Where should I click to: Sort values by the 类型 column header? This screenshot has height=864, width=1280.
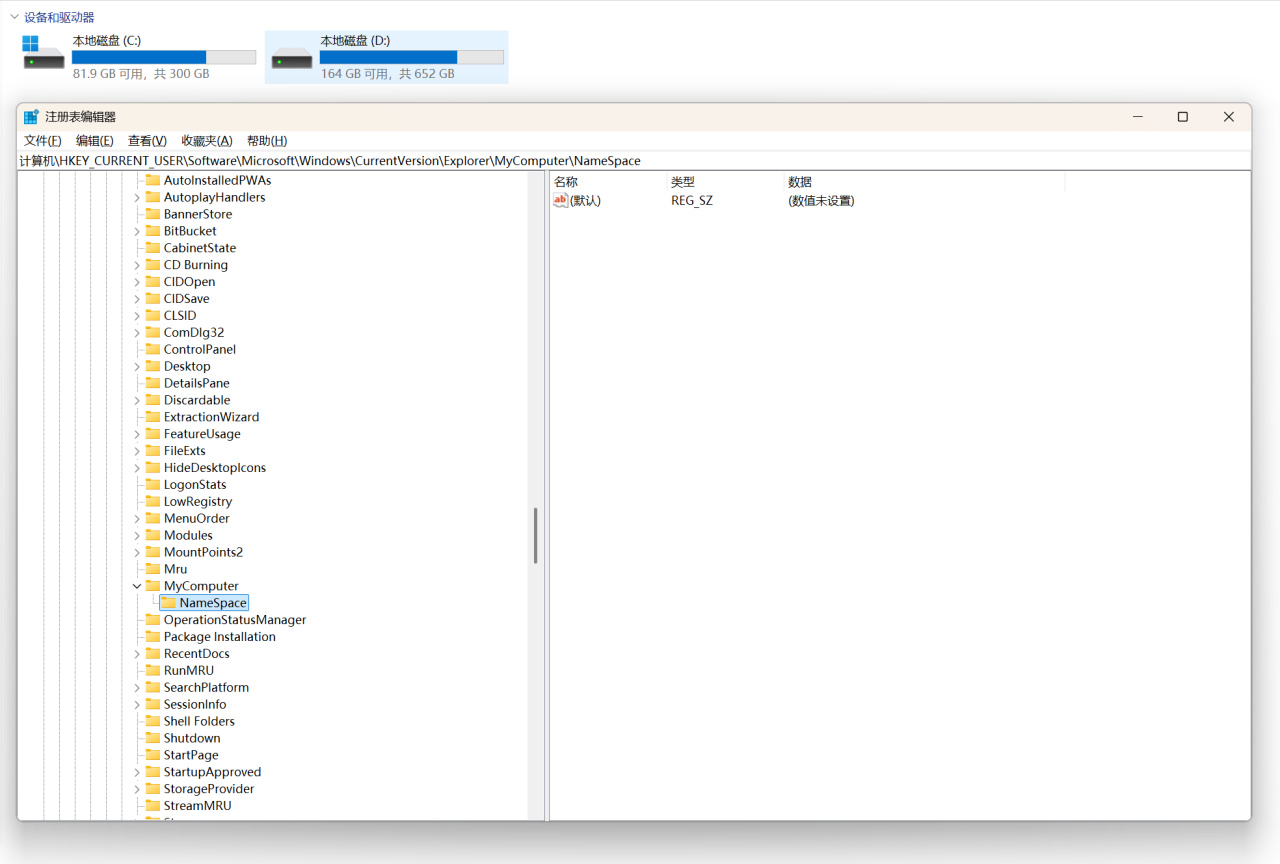725,182
